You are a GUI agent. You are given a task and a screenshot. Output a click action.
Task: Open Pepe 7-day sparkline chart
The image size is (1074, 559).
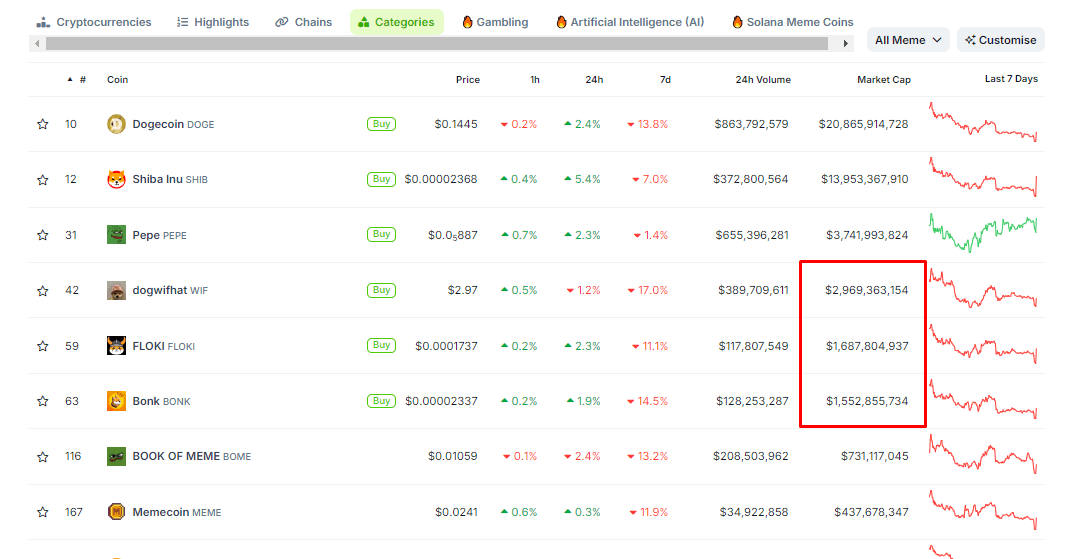[983, 233]
